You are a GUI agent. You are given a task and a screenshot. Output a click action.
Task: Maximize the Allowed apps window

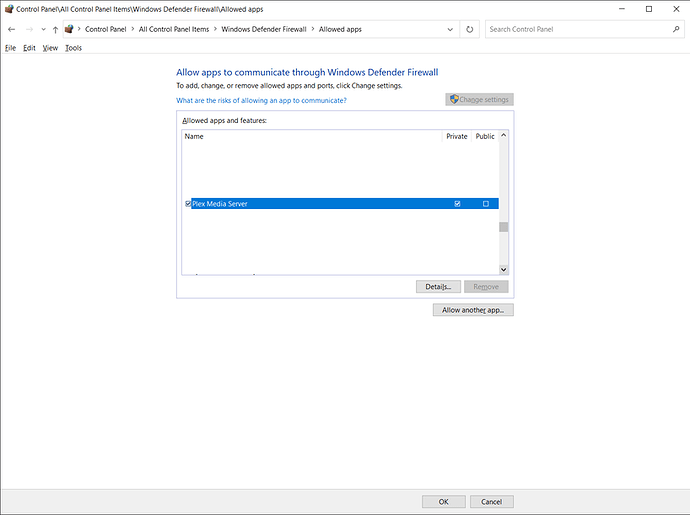649,9
